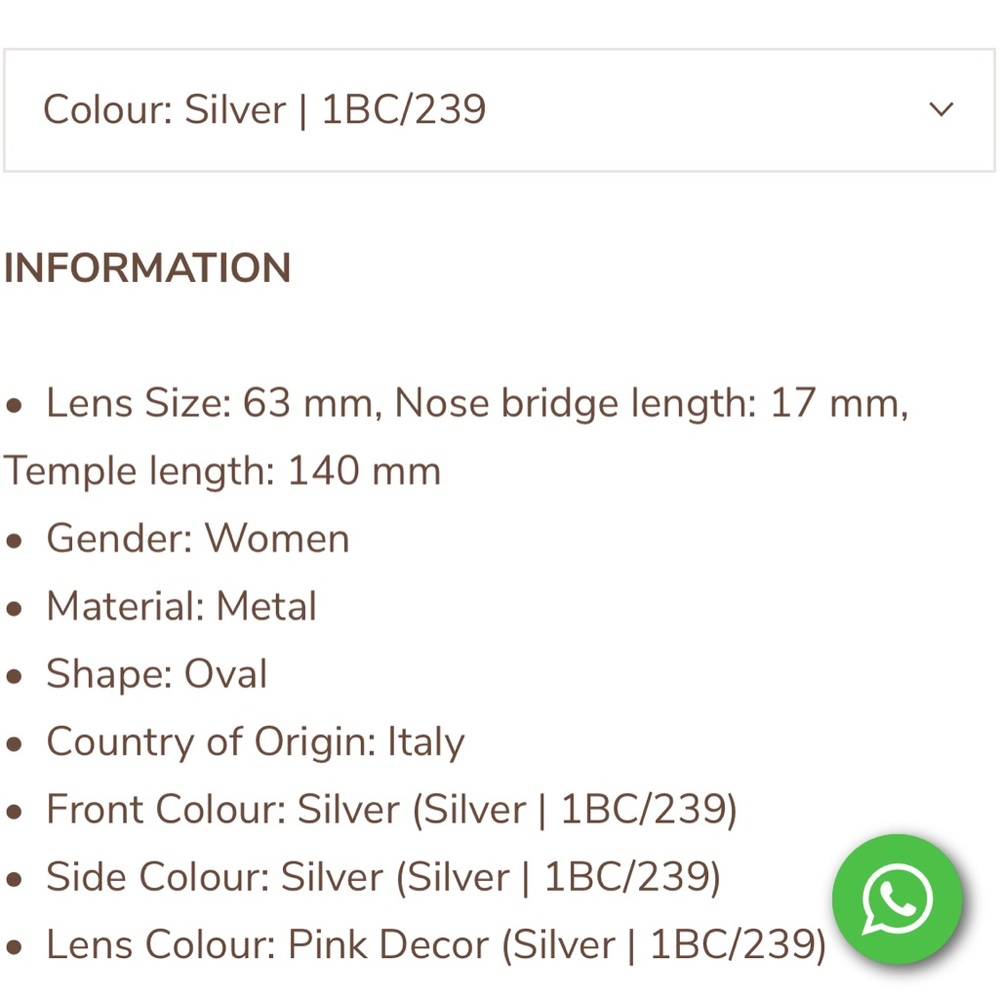Click the 'Shape: Oval' list item
Viewport: 1000px width, 1000px height.
(157, 674)
